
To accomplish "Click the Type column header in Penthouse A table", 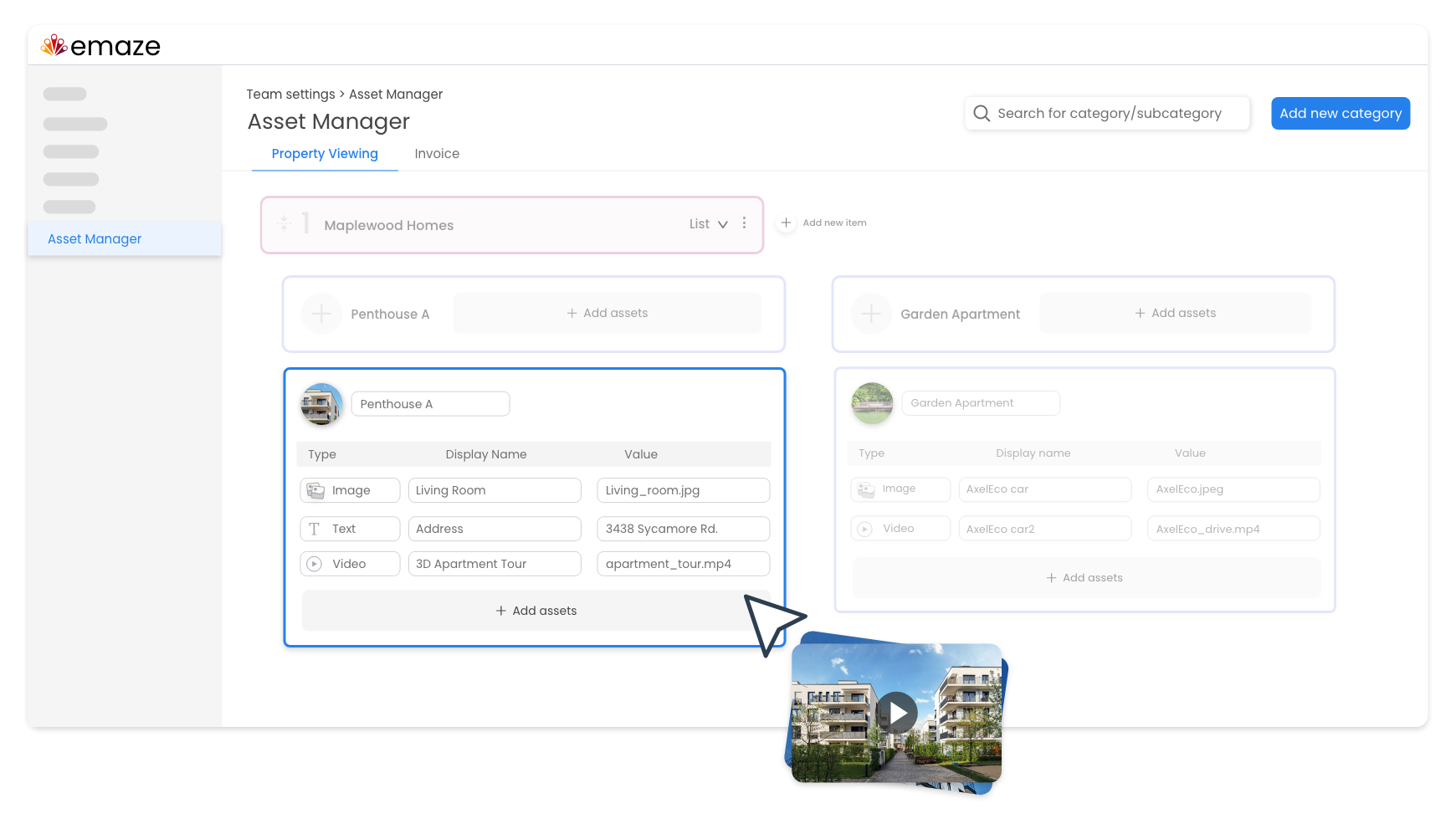I will [x=322, y=454].
